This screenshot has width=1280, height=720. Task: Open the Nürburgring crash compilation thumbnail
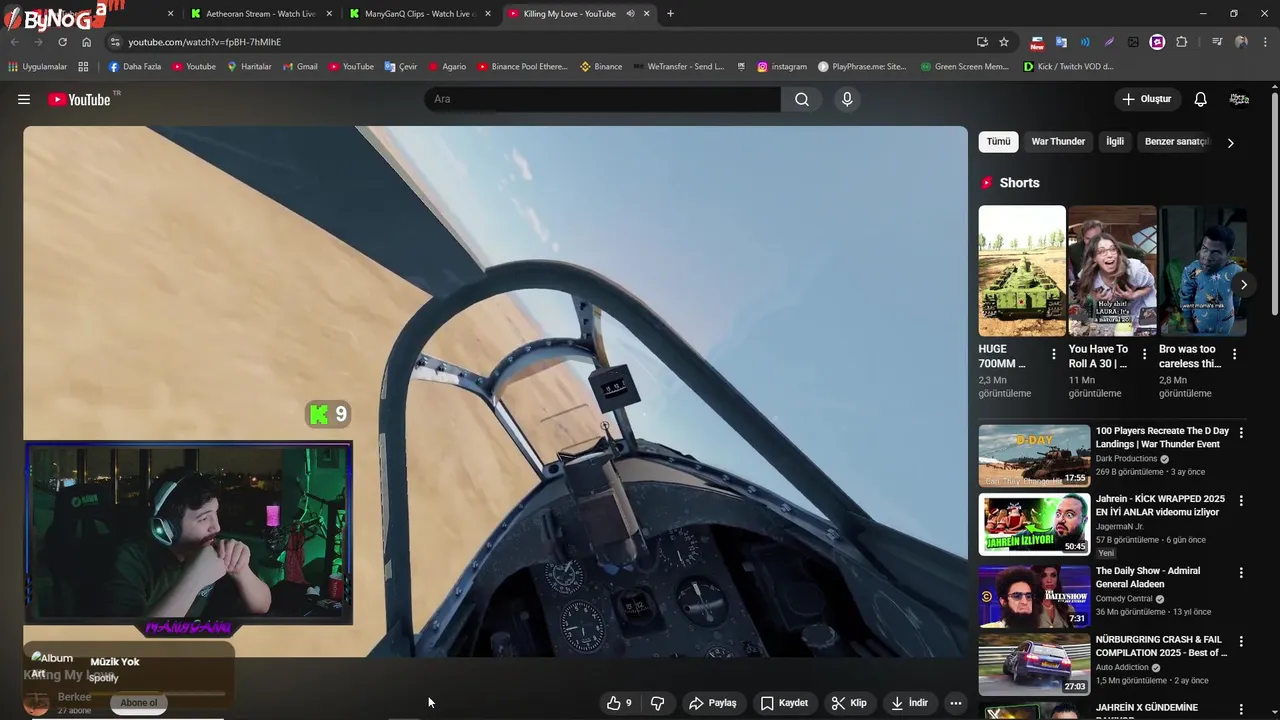(1034, 664)
